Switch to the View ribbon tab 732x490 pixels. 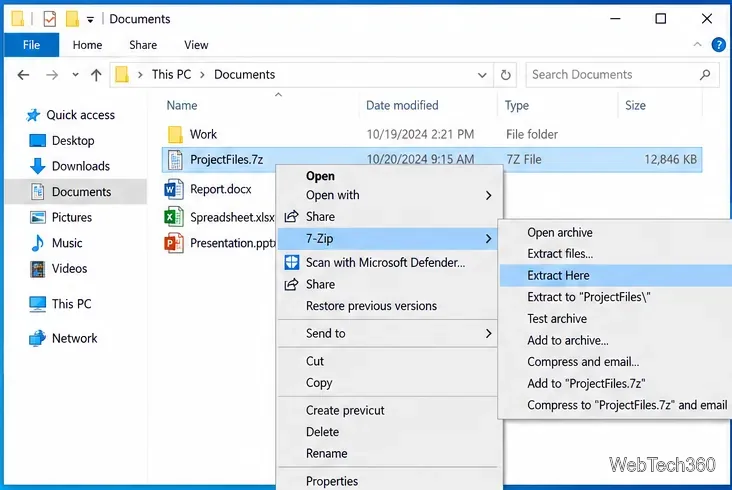coord(196,45)
